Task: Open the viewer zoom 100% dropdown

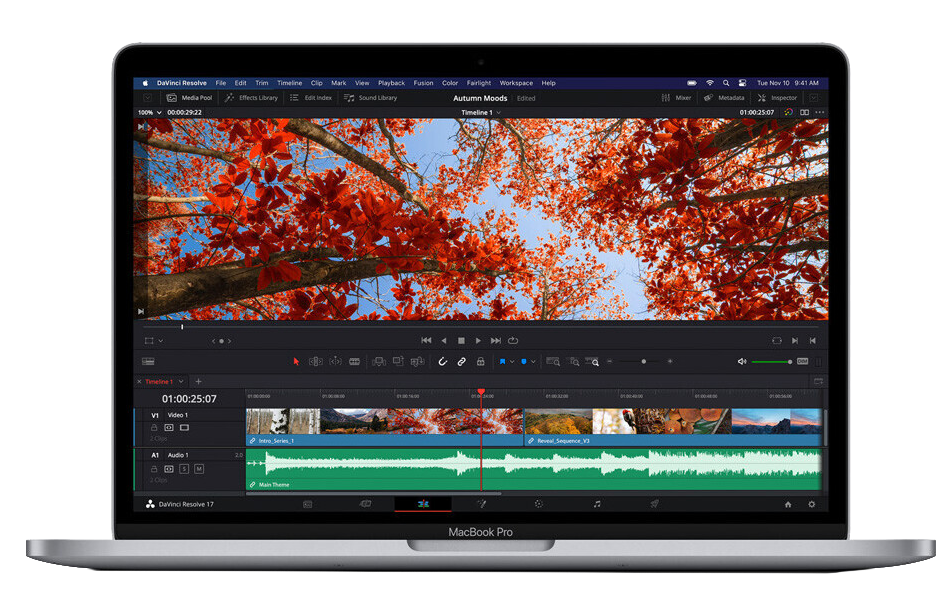Action: coord(149,113)
